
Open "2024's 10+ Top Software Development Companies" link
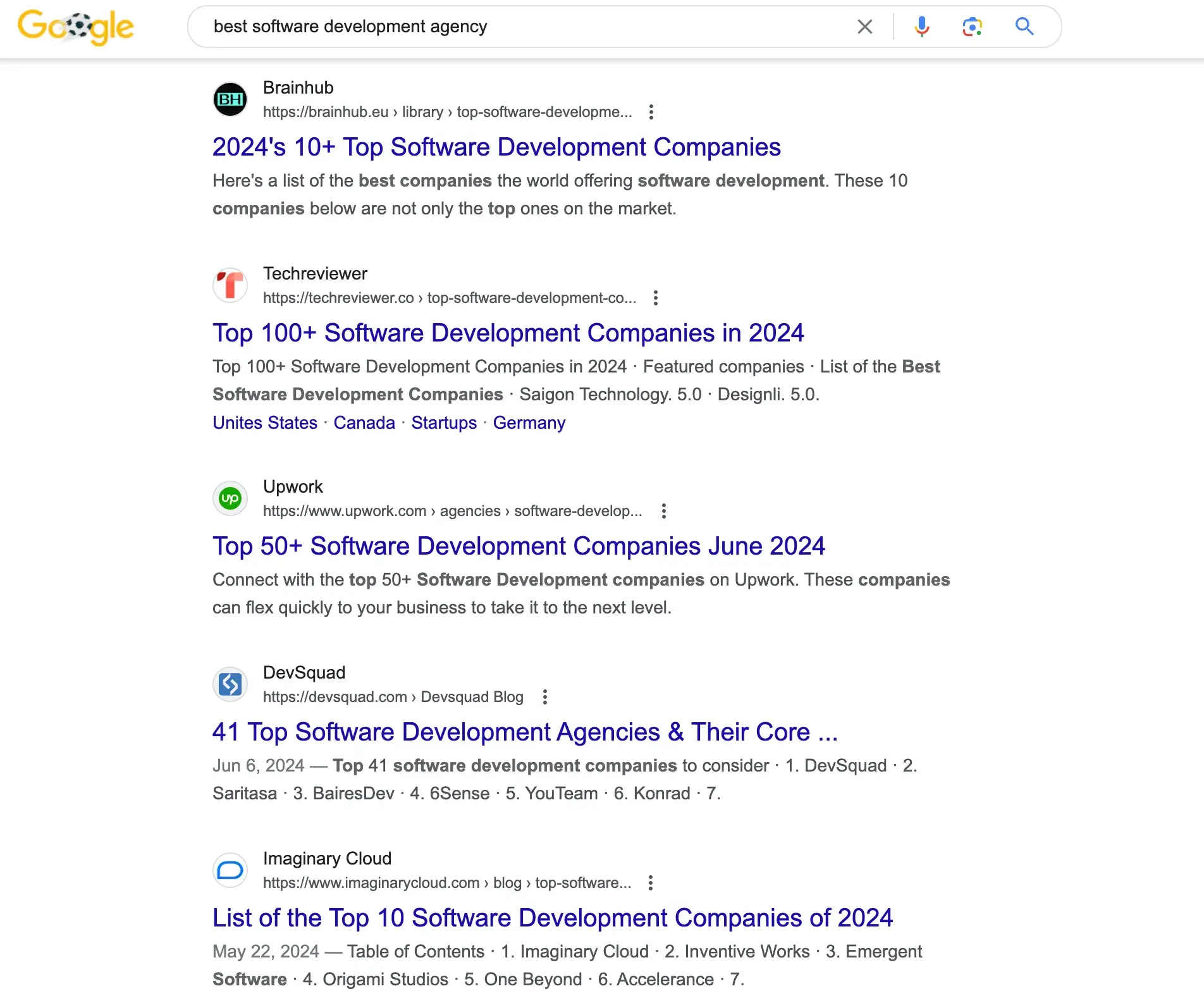tap(496, 147)
